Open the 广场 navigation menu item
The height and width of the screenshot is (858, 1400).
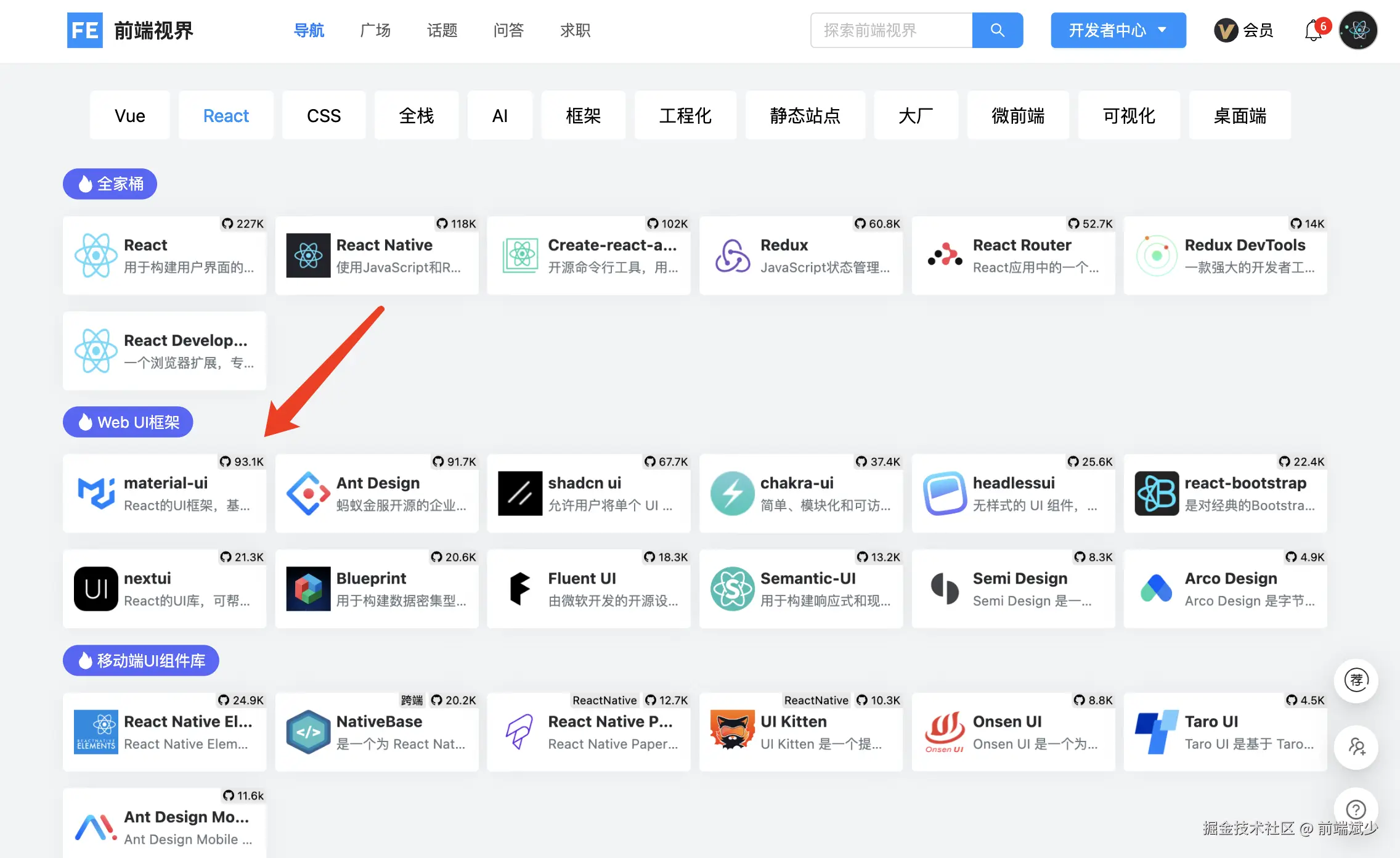(375, 30)
